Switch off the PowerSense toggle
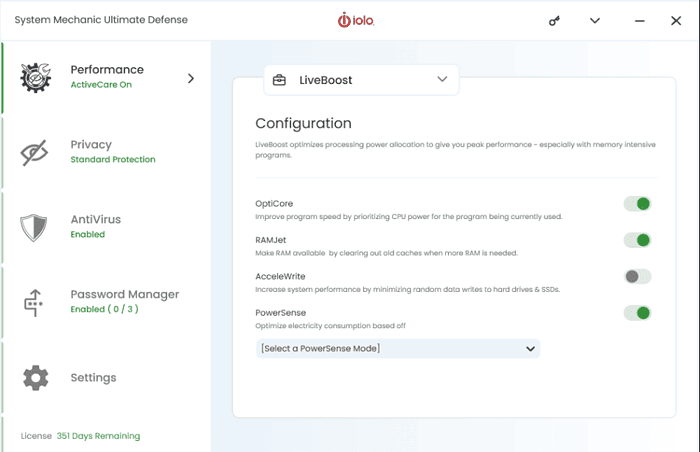 (x=637, y=313)
